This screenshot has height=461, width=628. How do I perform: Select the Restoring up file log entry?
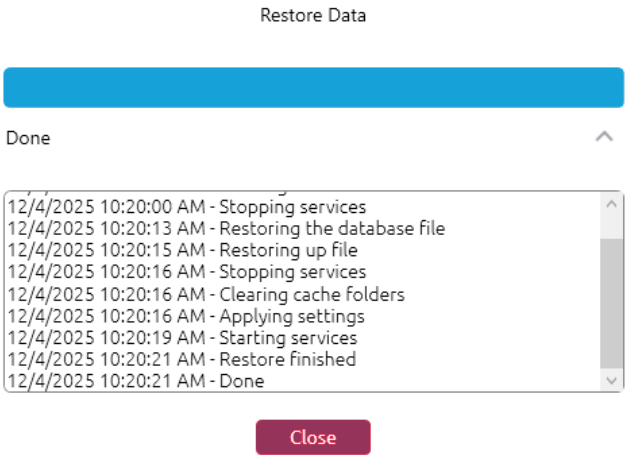[x=181, y=250]
